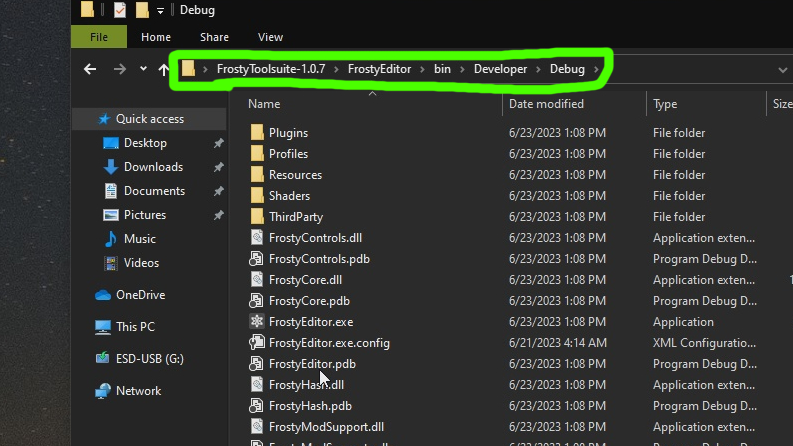Select the FrostyEditor.exe.config file icon
Viewport: 793px width, 446px height.
(x=256, y=343)
